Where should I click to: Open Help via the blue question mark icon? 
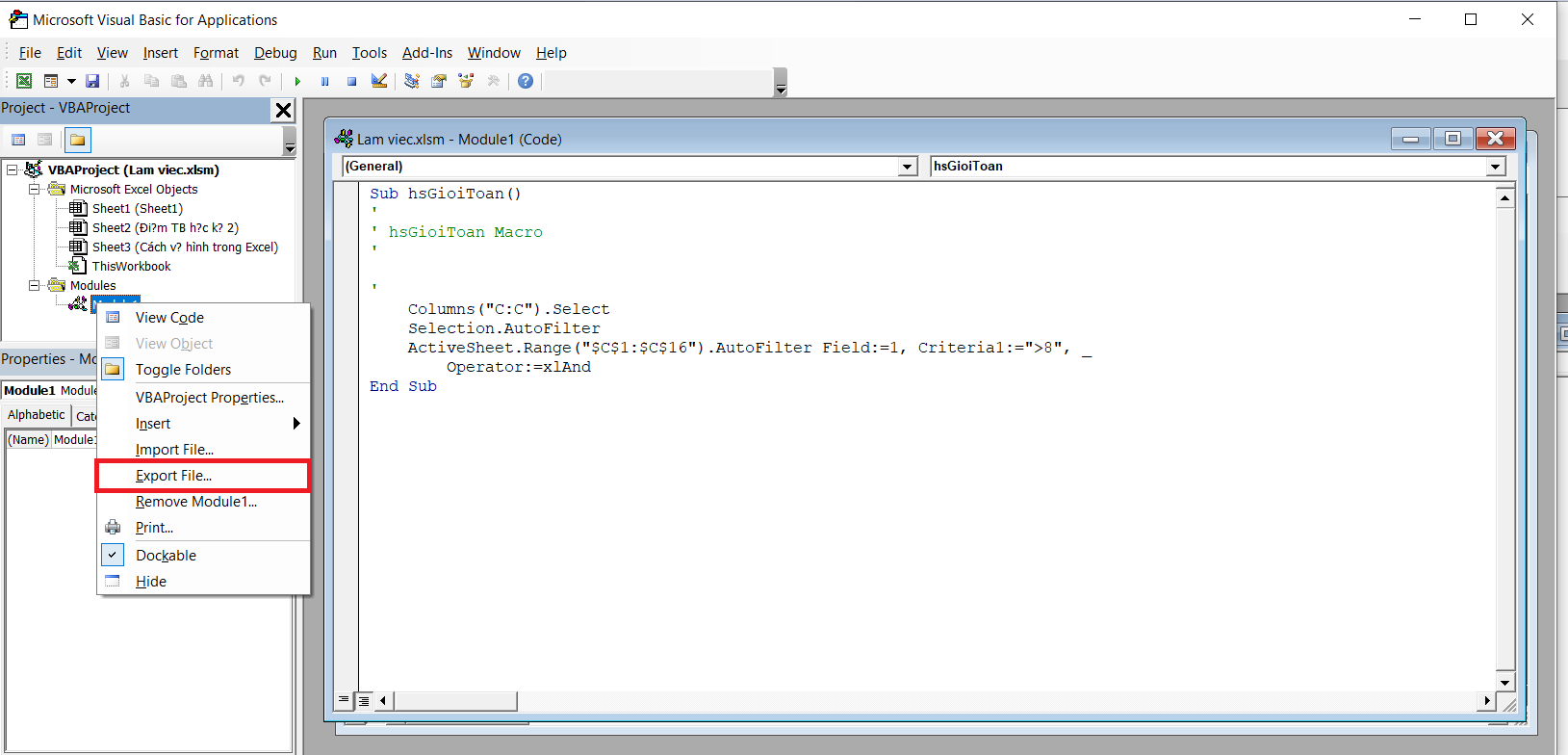tap(526, 81)
